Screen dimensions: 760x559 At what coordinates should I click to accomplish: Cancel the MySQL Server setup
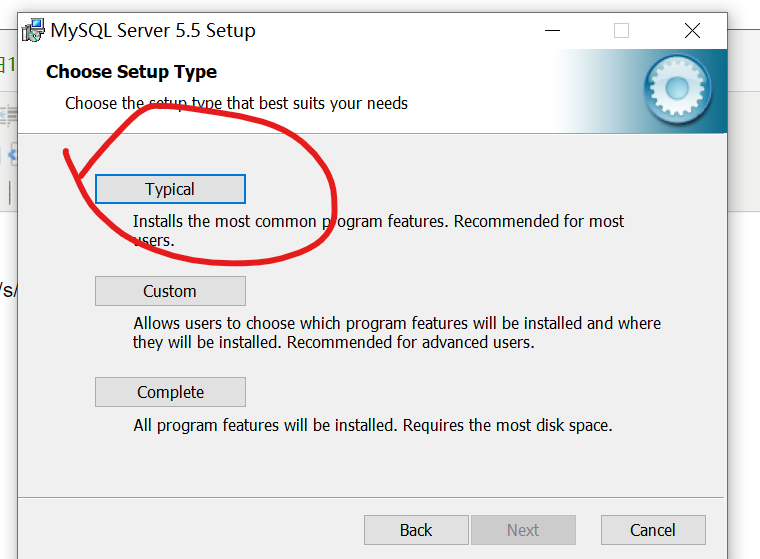click(653, 530)
